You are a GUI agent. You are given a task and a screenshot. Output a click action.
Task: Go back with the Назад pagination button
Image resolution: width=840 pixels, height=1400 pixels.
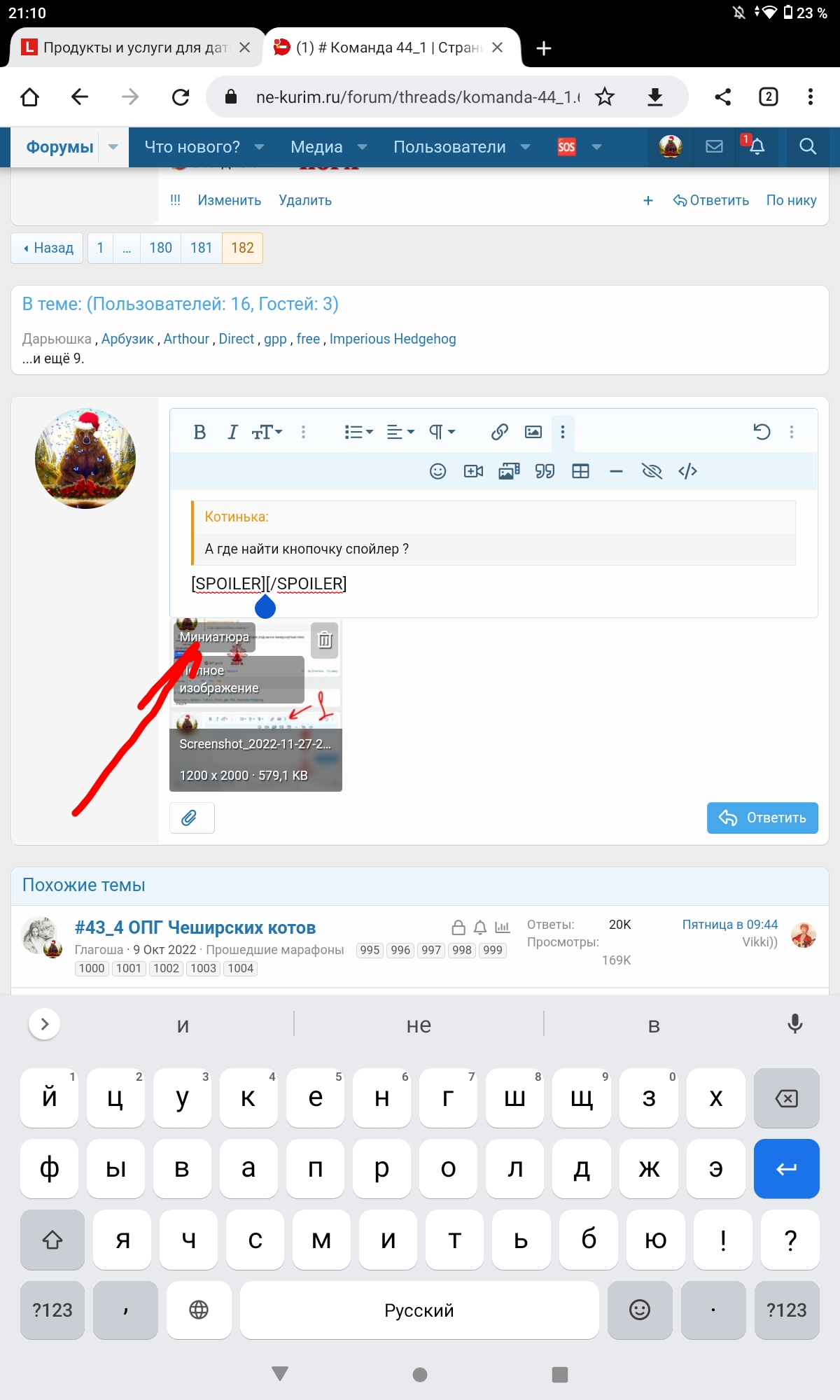click(x=48, y=248)
